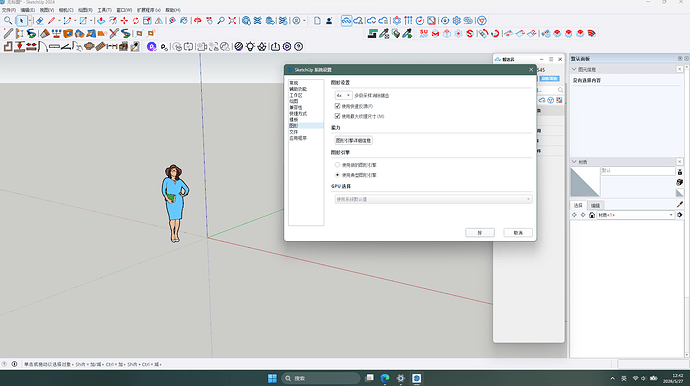The height and width of the screenshot is (386, 690).
Task: Open the material library dropdown in Materials panel
Action: point(635,215)
